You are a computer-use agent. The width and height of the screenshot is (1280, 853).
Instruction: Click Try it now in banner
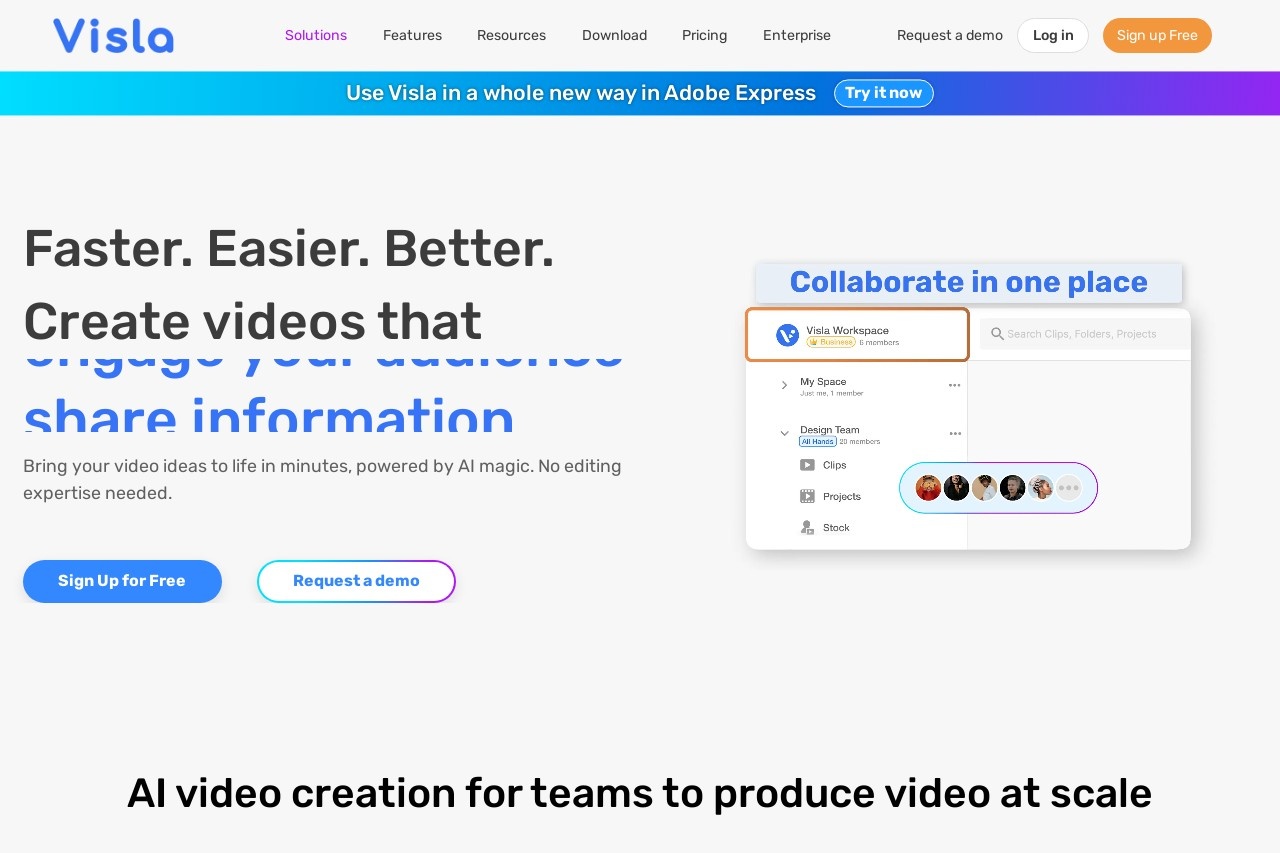[883, 93]
